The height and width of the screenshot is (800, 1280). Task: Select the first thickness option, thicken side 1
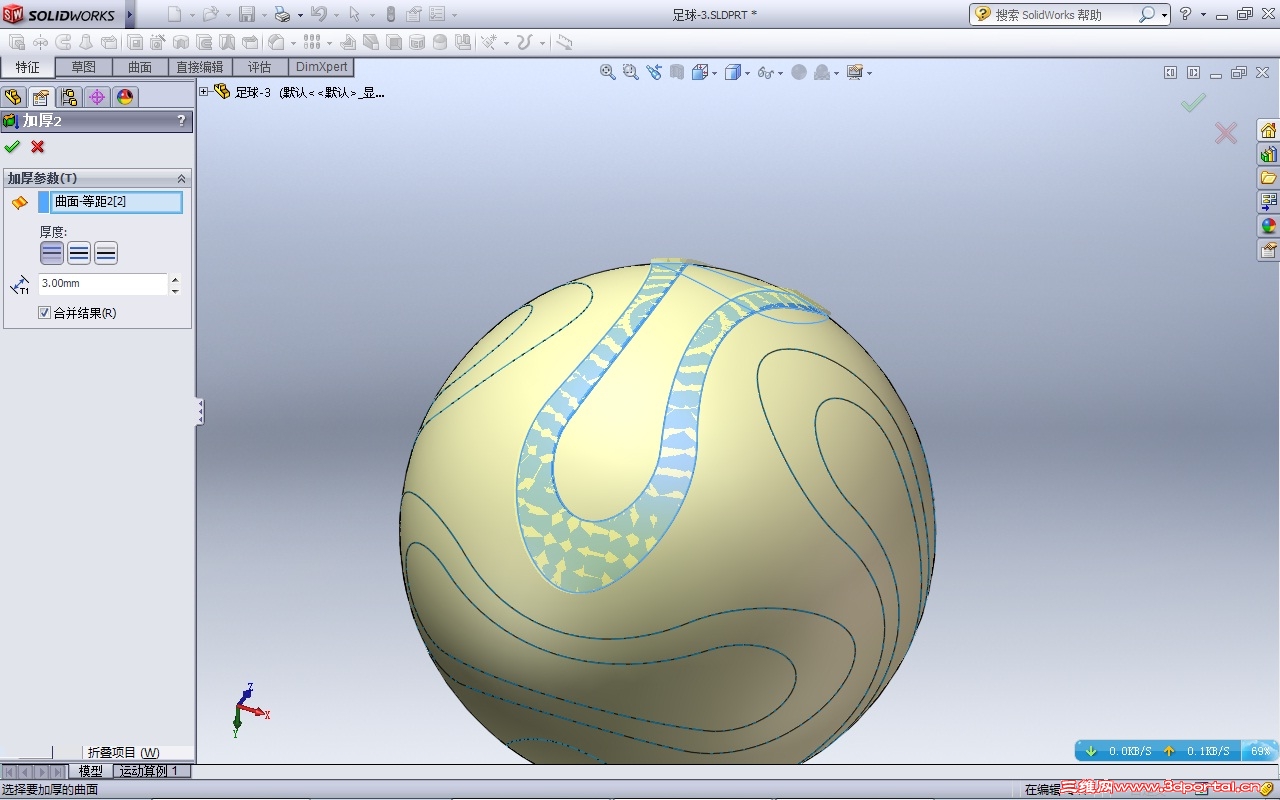[x=52, y=253]
